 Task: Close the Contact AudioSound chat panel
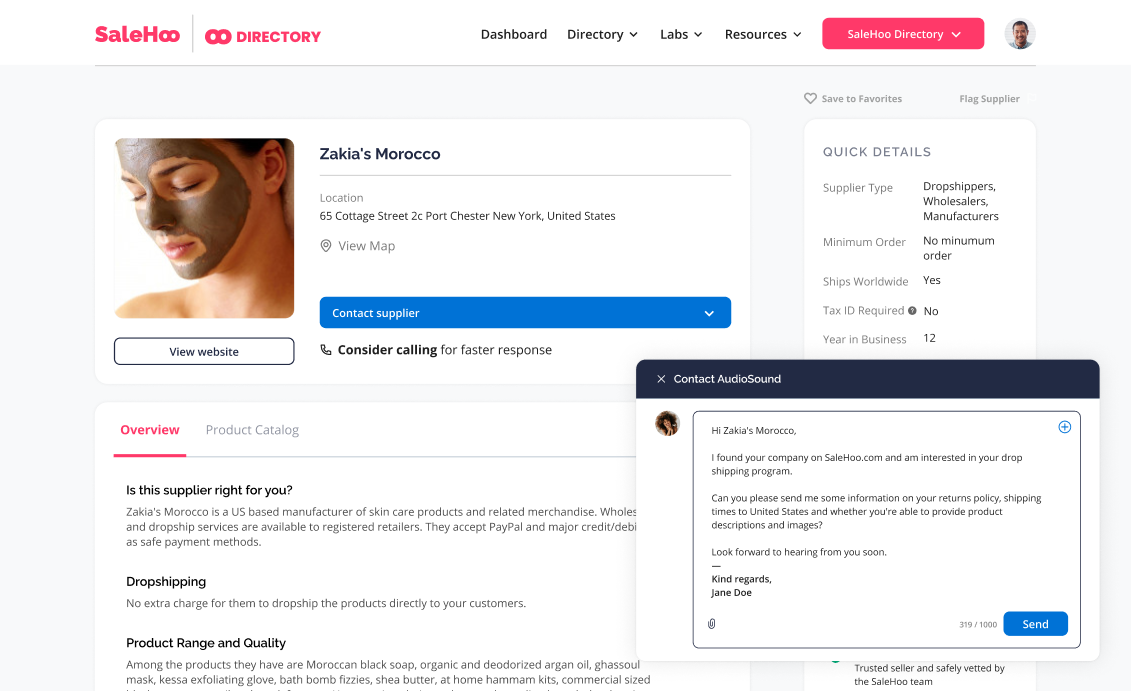tap(661, 379)
